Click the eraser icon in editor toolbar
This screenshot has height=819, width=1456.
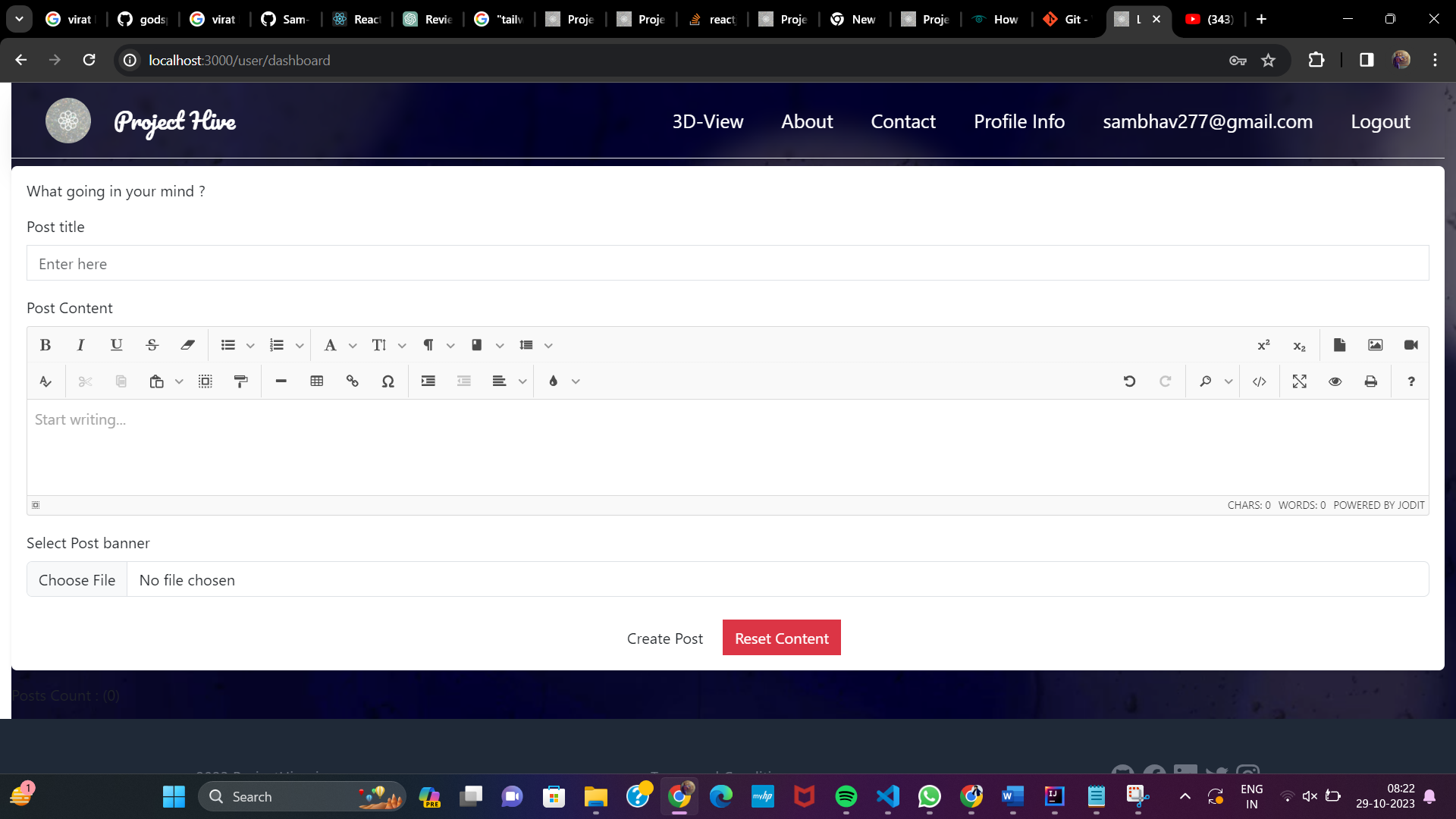[187, 345]
